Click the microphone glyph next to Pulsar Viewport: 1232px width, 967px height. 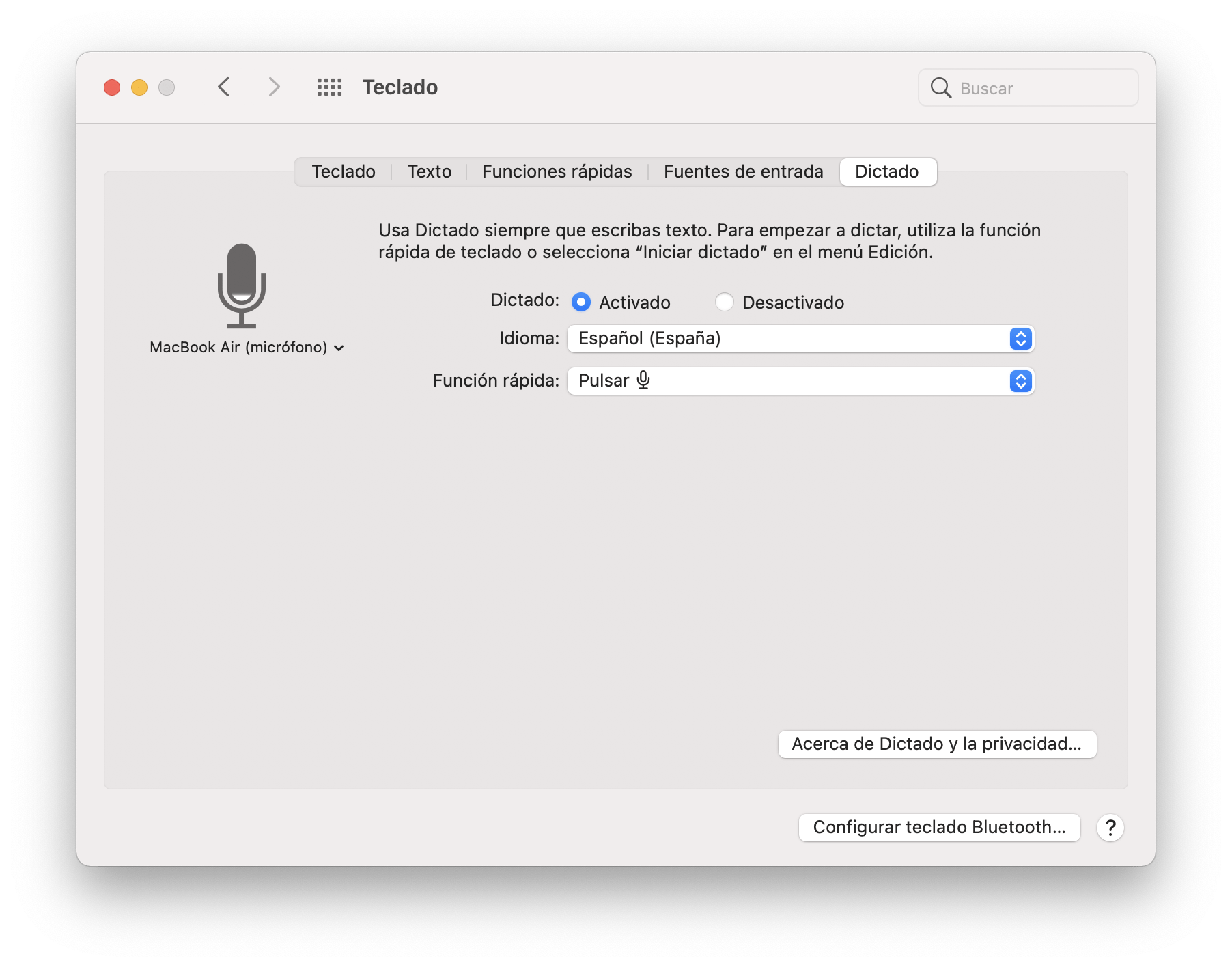click(x=643, y=380)
